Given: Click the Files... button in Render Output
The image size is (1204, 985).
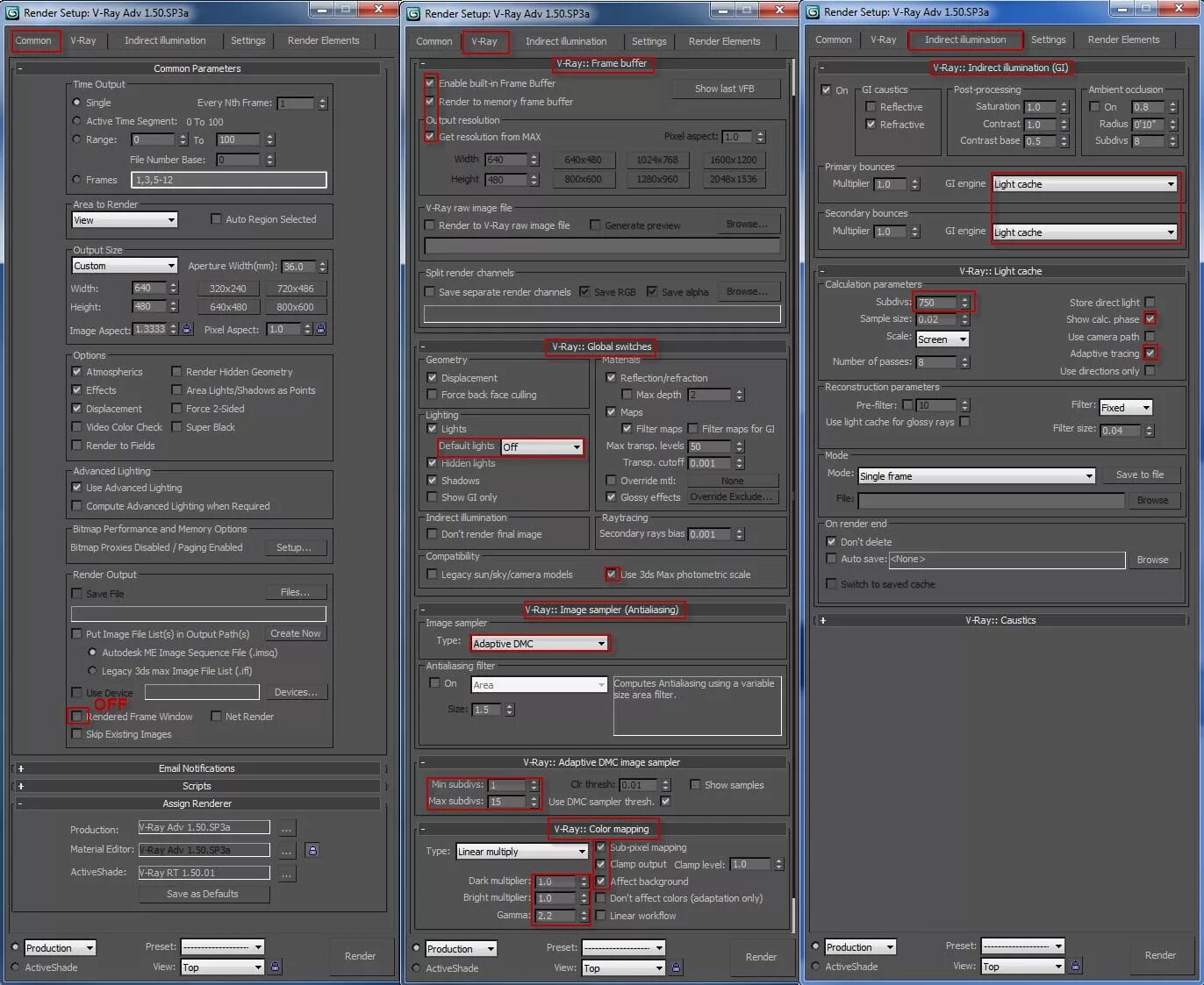Looking at the screenshot, I should tap(295, 592).
